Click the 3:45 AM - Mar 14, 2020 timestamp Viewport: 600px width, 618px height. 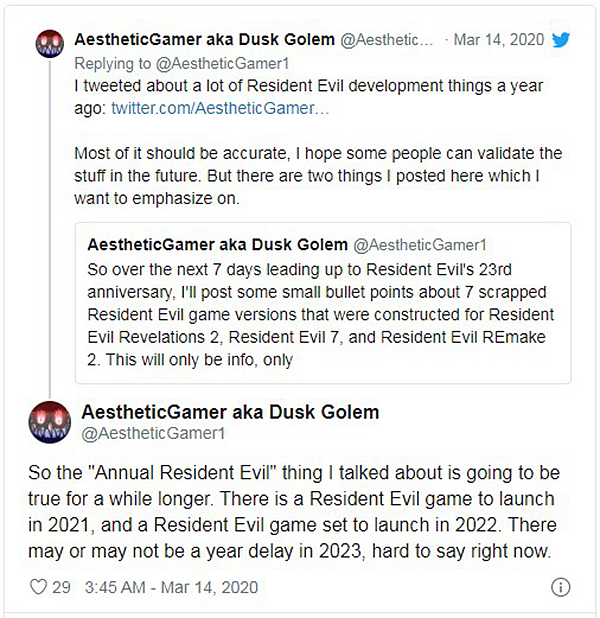pyautogui.click(x=173, y=587)
